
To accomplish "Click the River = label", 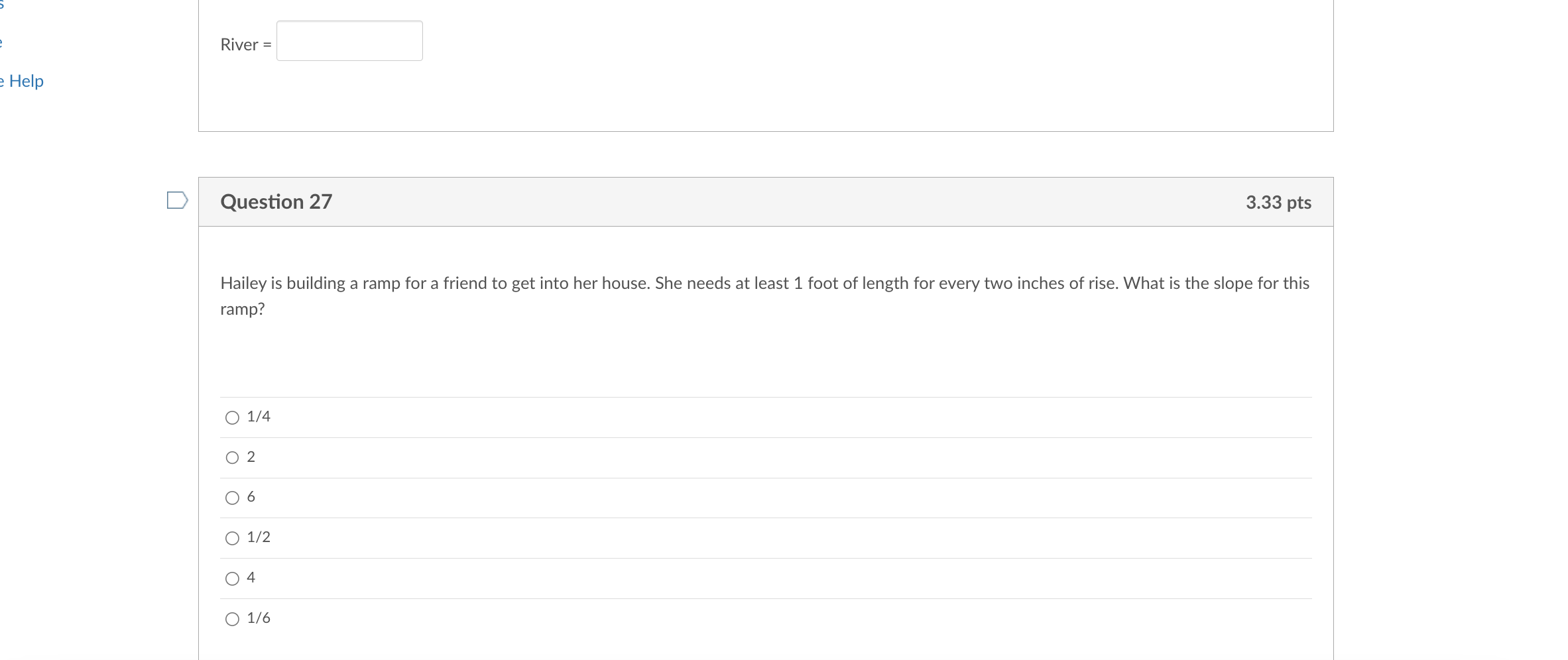I will [x=246, y=44].
